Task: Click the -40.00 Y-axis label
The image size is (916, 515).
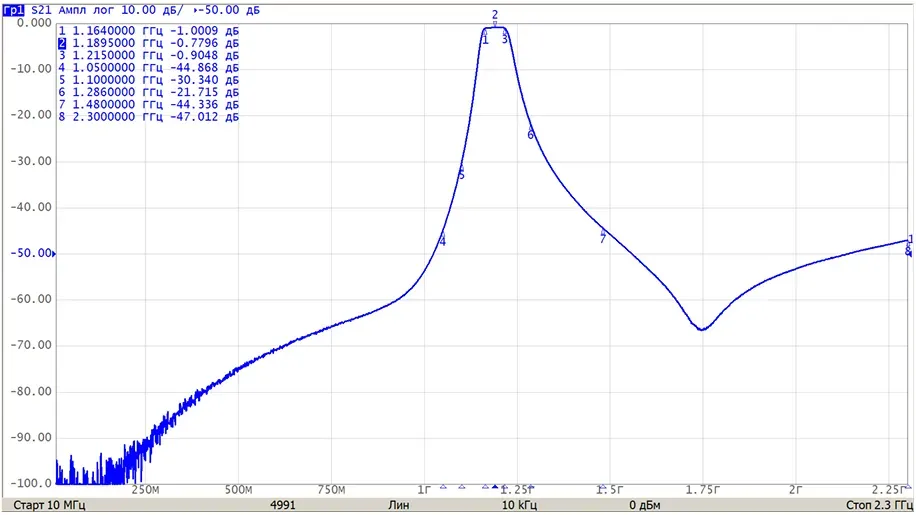Action: coord(32,207)
